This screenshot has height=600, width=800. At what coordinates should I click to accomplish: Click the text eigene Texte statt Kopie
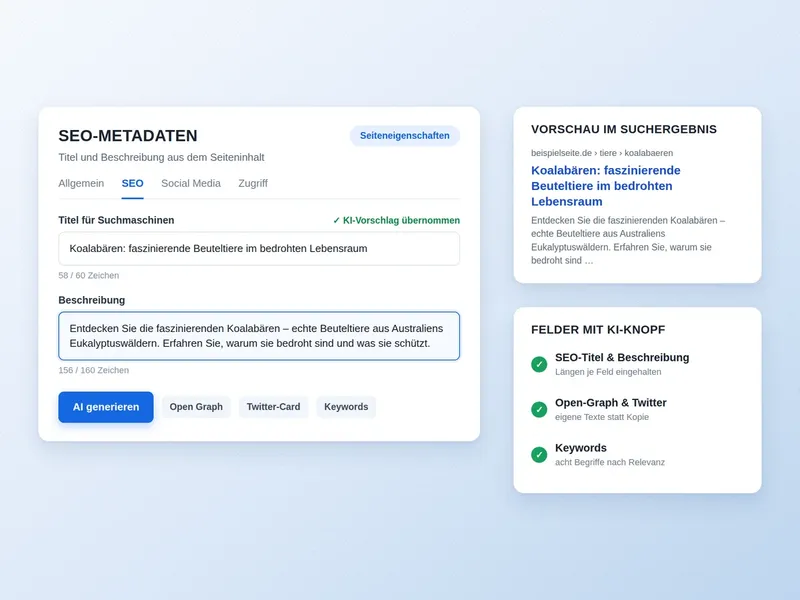(x=602, y=417)
